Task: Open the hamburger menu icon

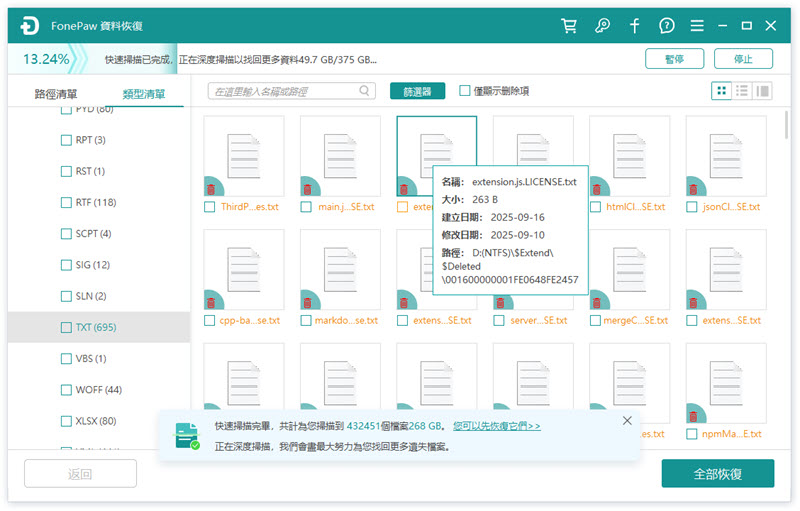Action: click(697, 25)
